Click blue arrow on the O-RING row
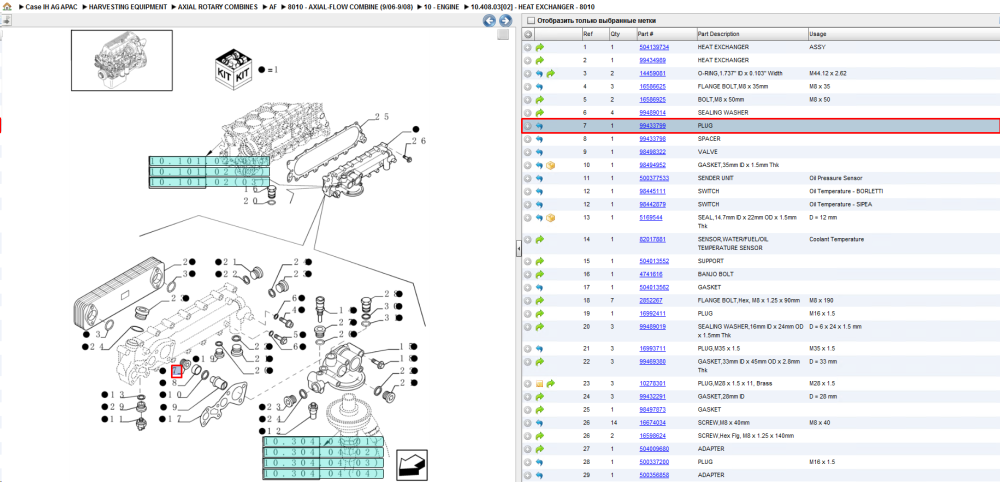Image resolution: width=1000 pixels, height=482 pixels. pos(540,73)
